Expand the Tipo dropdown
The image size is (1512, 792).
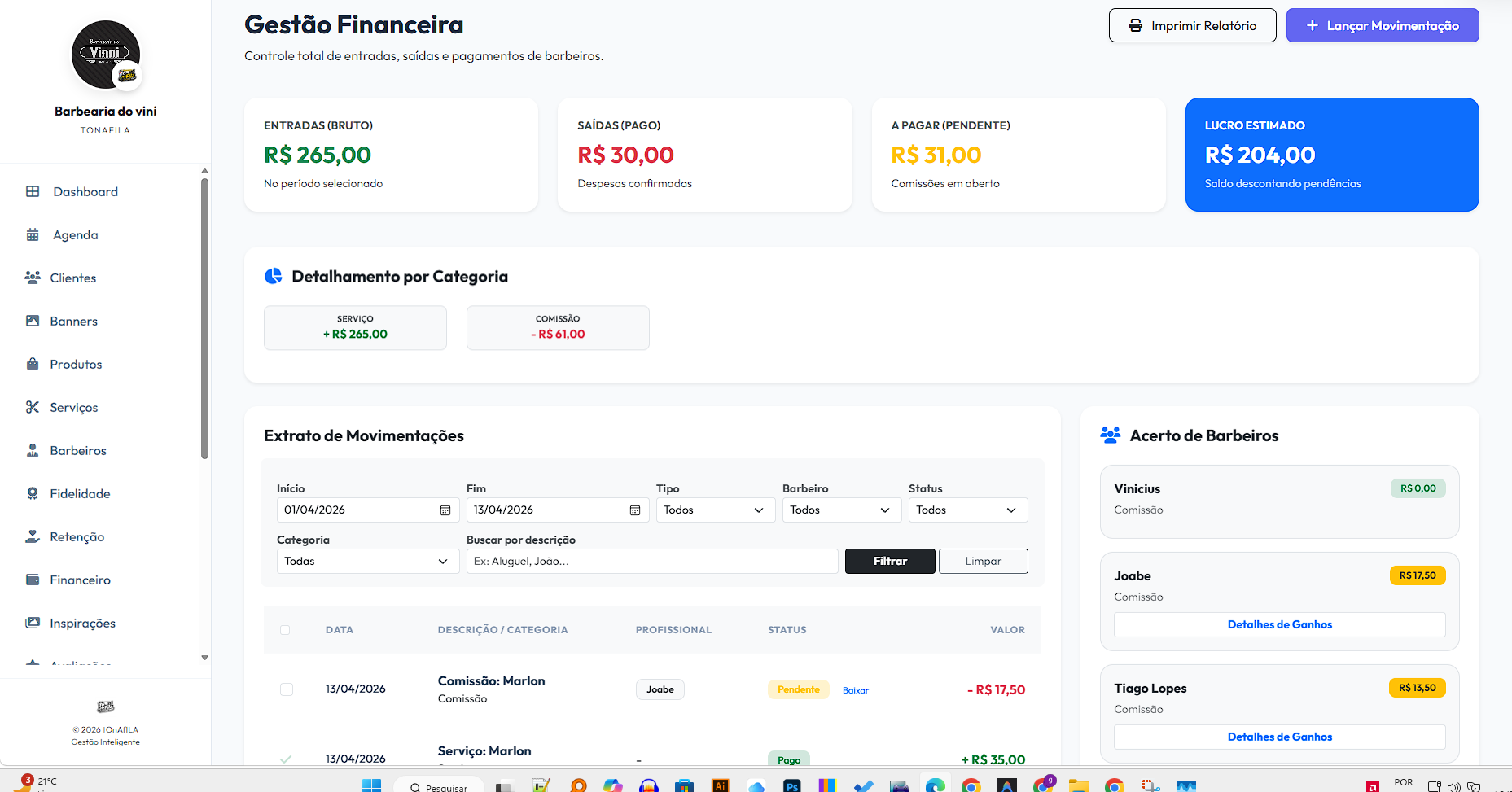pos(715,510)
